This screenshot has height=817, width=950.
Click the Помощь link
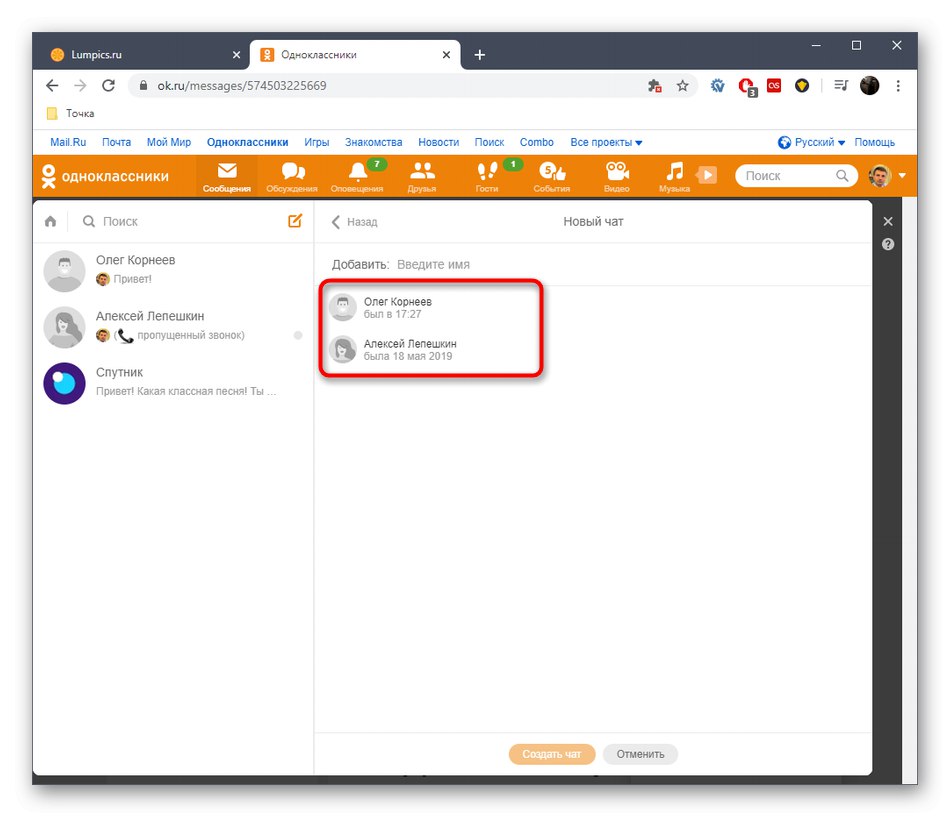click(874, 142)
